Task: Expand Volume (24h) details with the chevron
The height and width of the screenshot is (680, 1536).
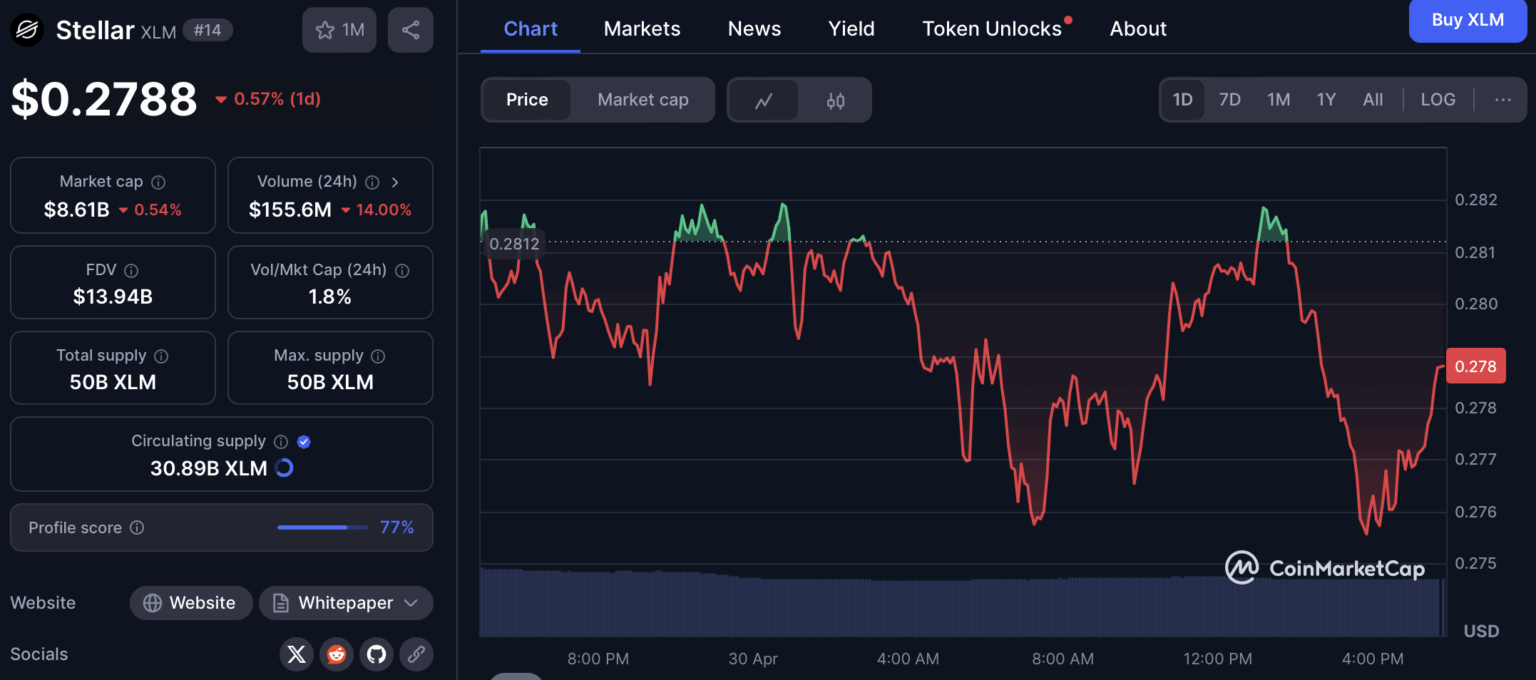Action: pos(396,182)
